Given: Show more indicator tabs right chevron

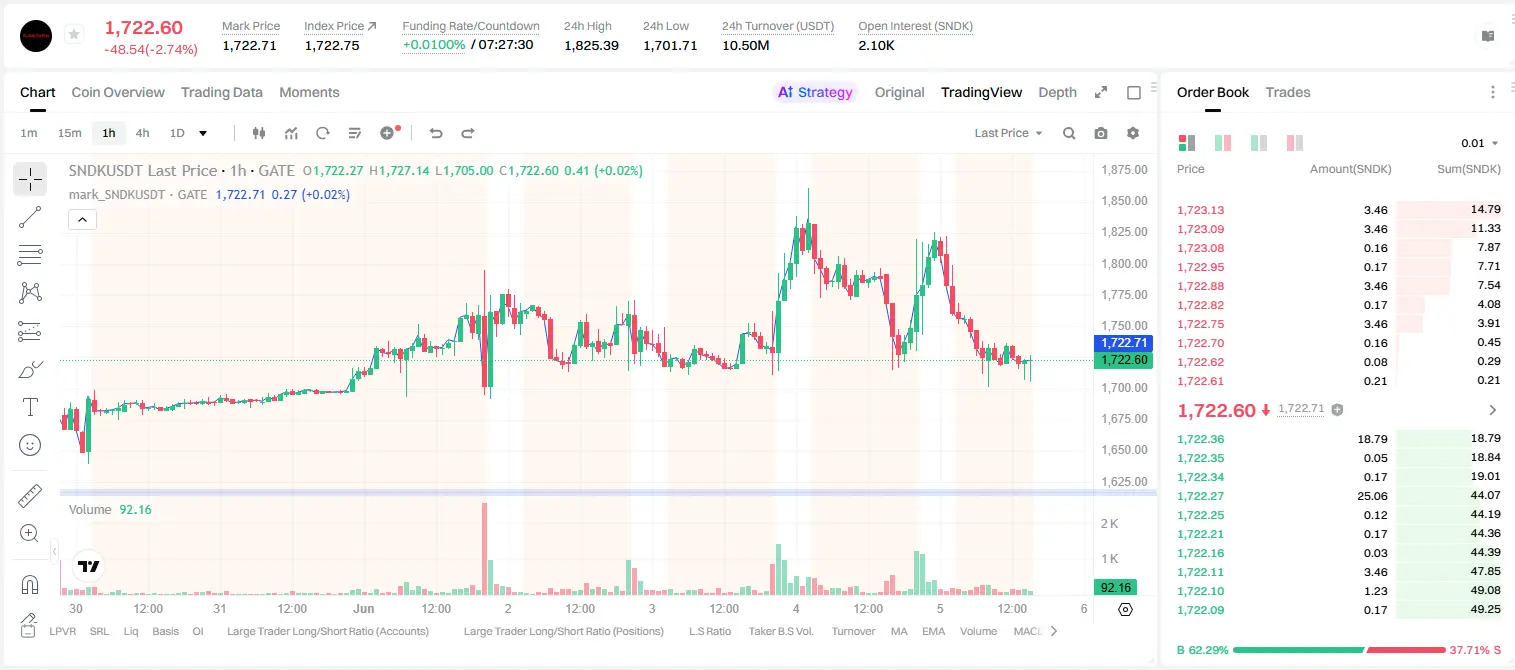Looking at the screenshot, I should coord(1053,631).
